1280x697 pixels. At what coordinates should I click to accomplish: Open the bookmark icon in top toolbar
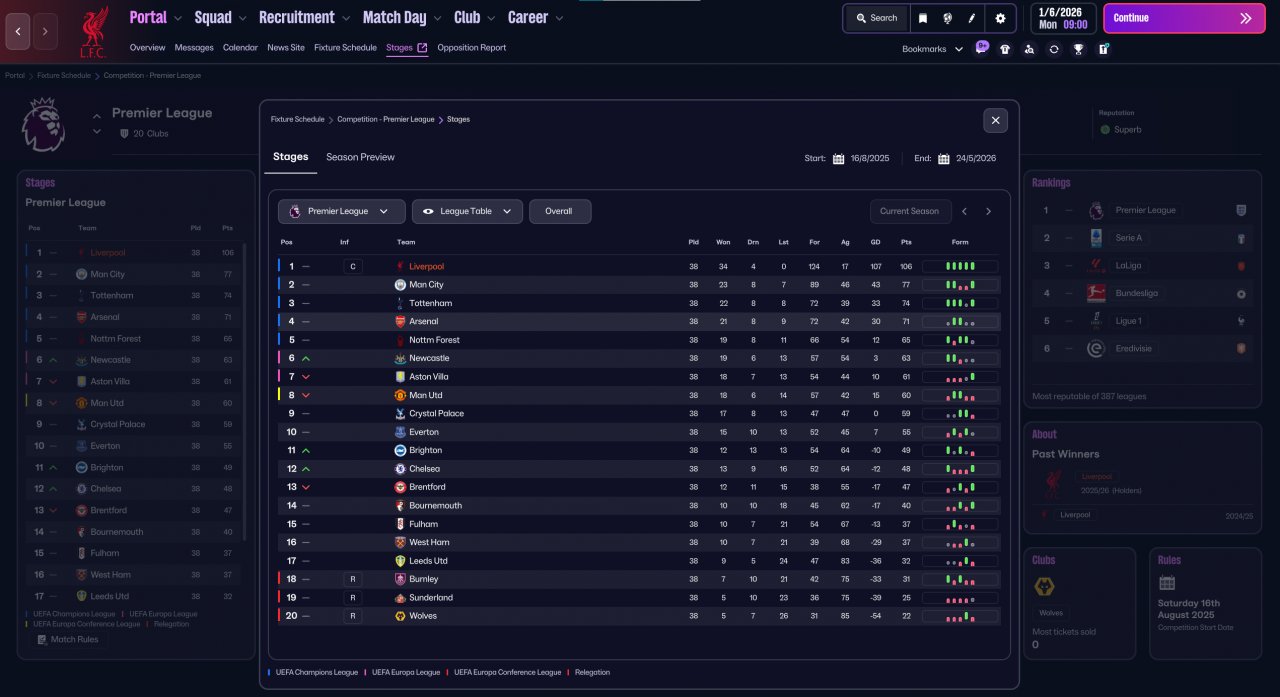[923, 18]
